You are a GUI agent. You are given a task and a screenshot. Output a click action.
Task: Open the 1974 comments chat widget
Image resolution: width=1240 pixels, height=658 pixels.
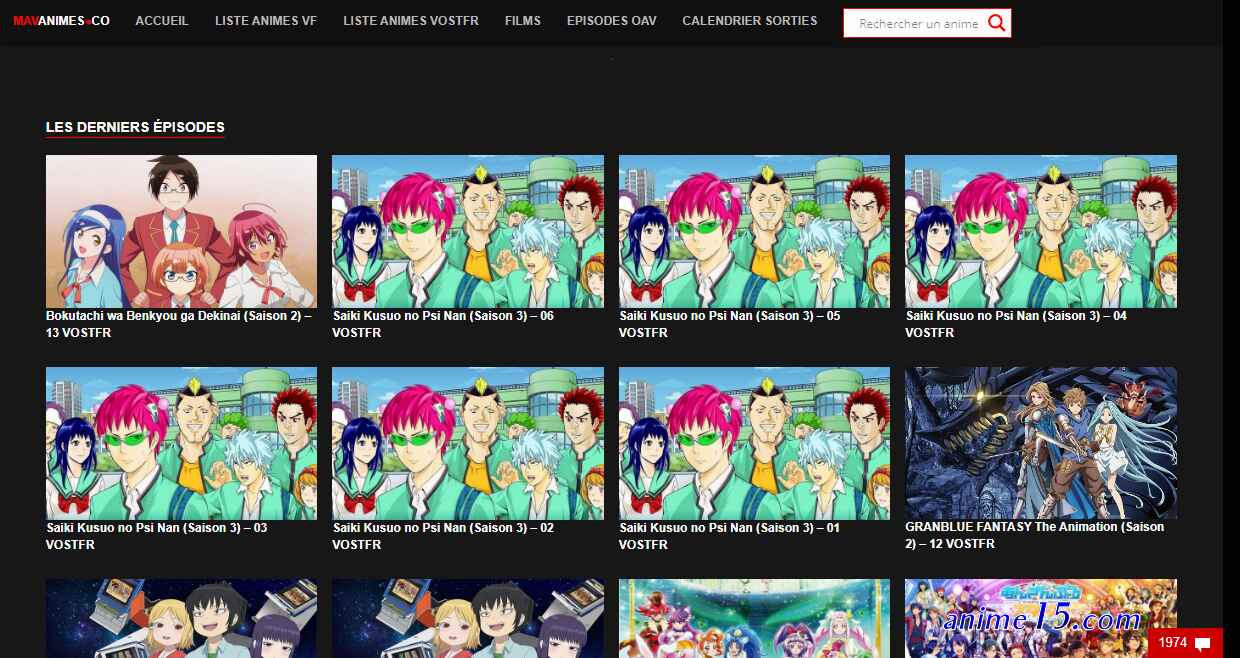pyautogui.click(x=1185, y=642)
